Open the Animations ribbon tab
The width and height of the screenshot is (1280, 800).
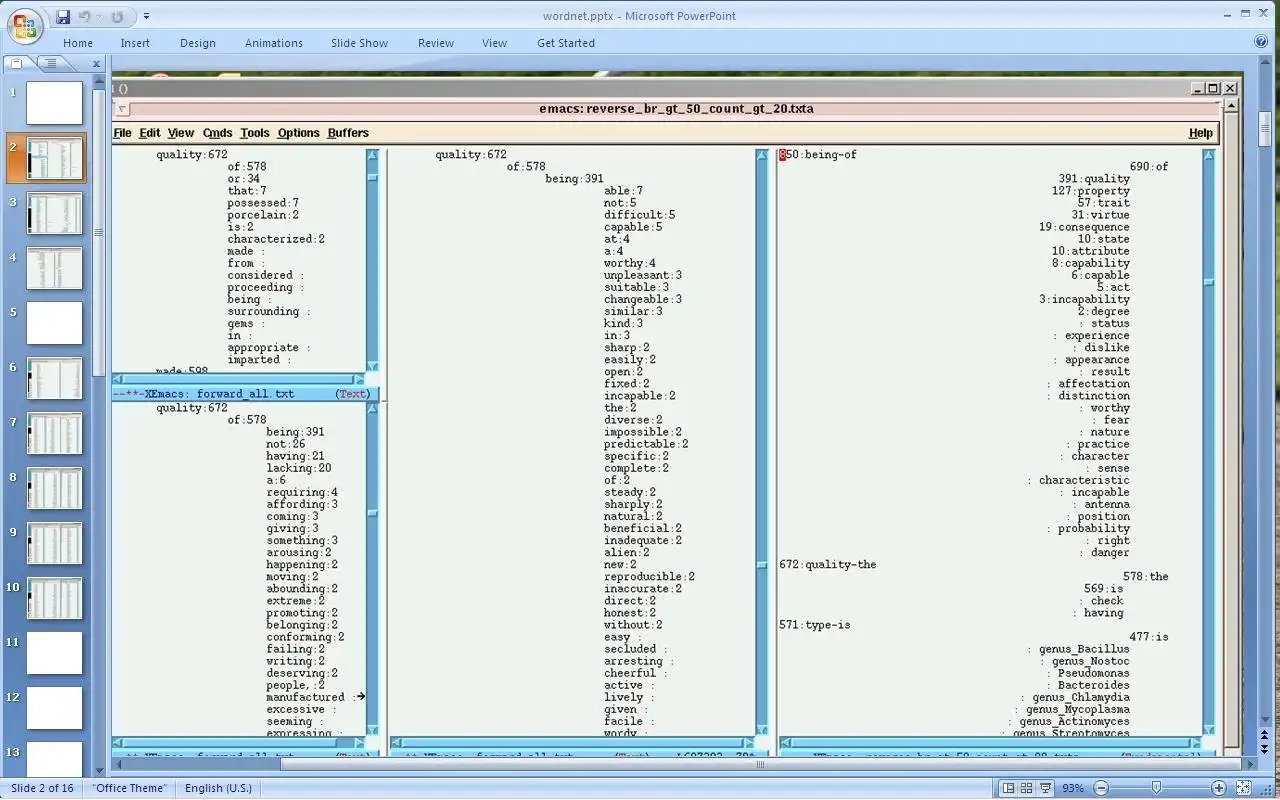[274, 43]
